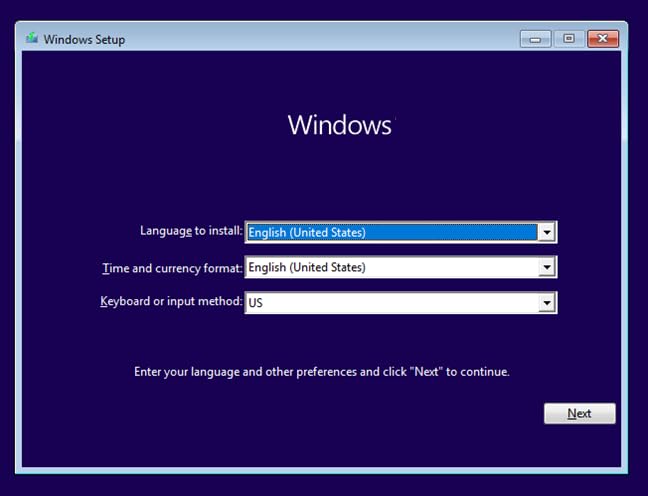Open the Time and currency format dropdown arrow

(546, 267)
